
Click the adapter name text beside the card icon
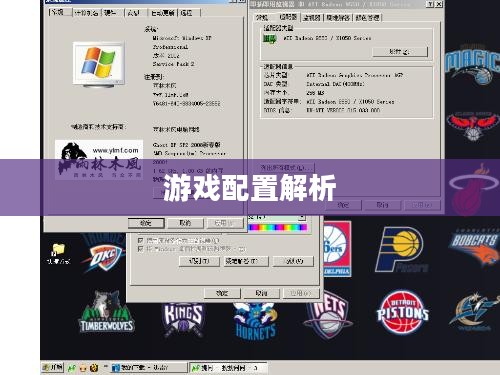327,38
